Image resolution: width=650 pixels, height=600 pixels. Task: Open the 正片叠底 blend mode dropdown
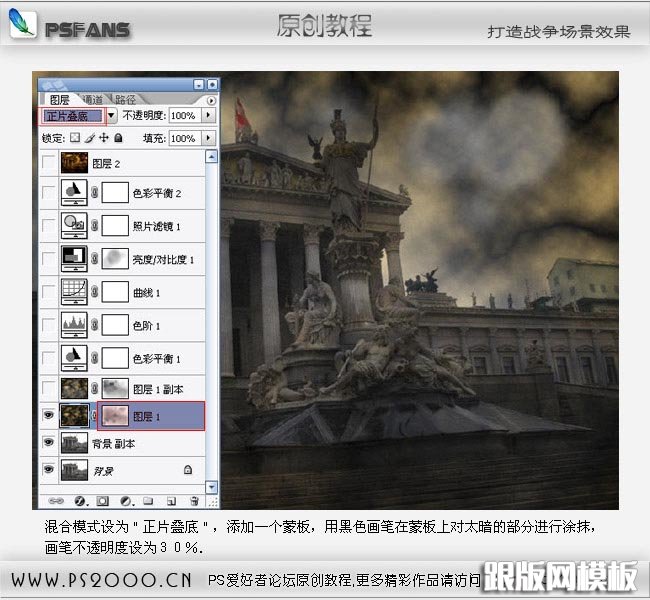(x=111, y=116)
